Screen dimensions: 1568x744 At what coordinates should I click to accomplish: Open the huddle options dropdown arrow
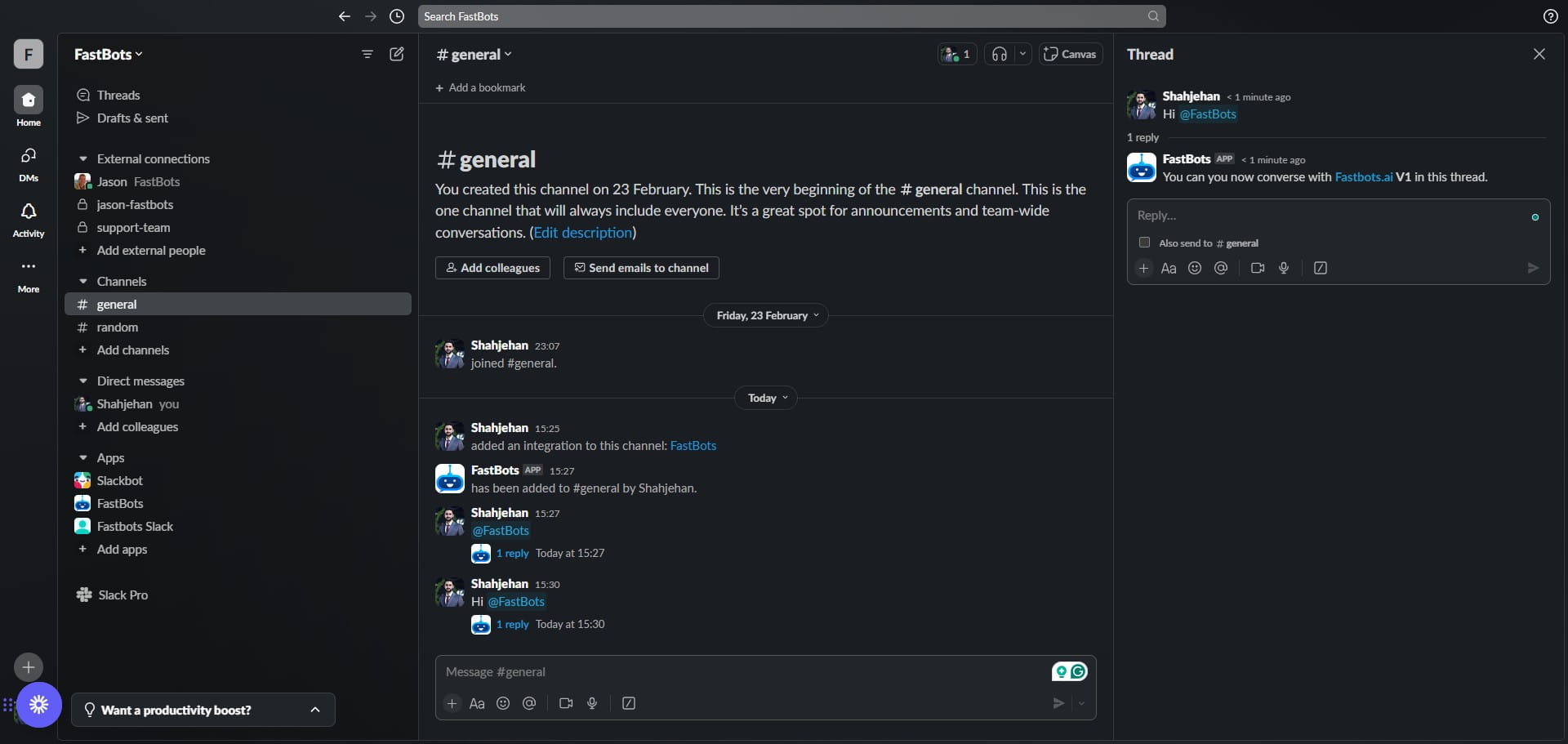coord(1022,54)
